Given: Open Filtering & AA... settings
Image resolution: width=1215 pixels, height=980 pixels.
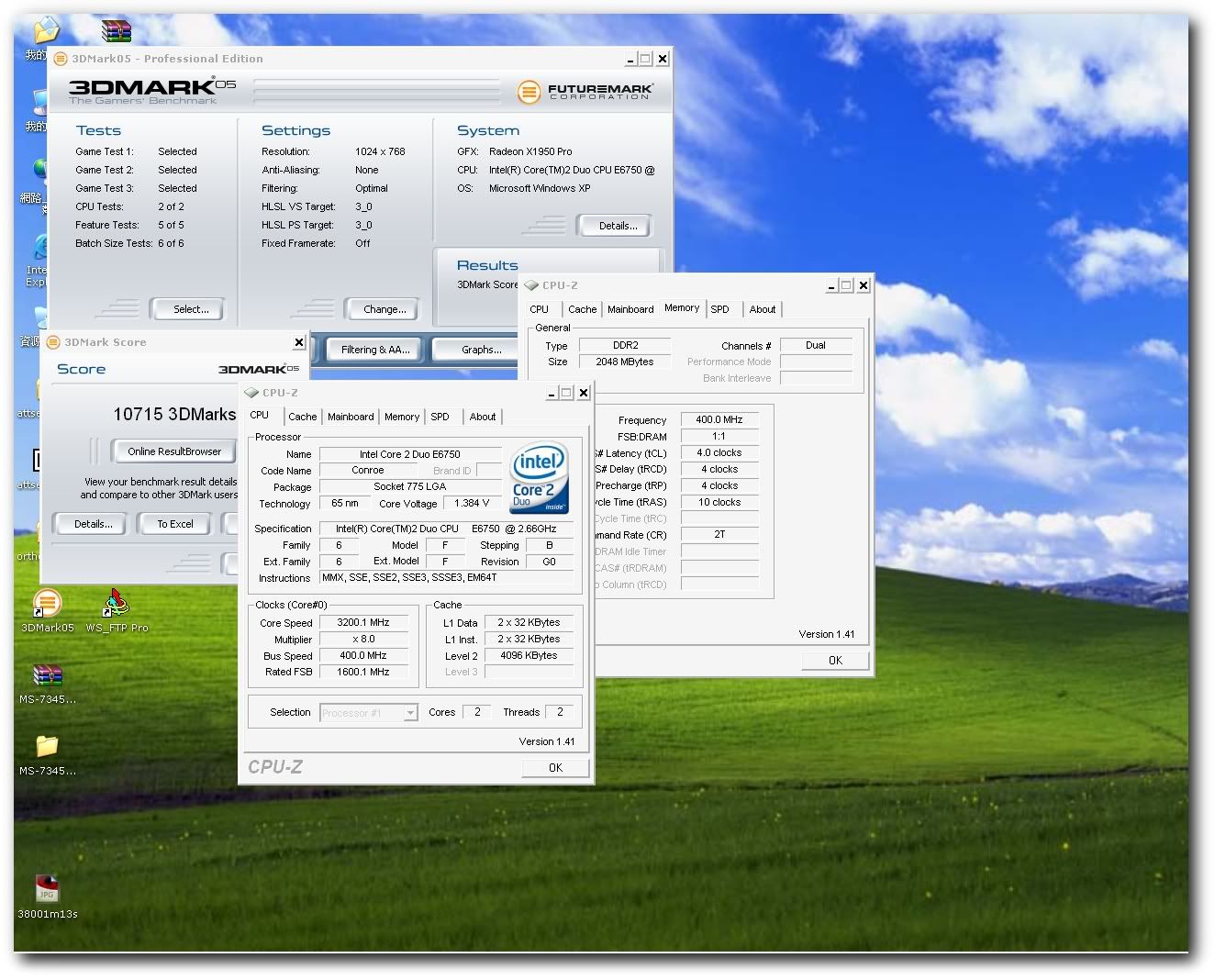Looking at the screenshot, I should 375,350.
